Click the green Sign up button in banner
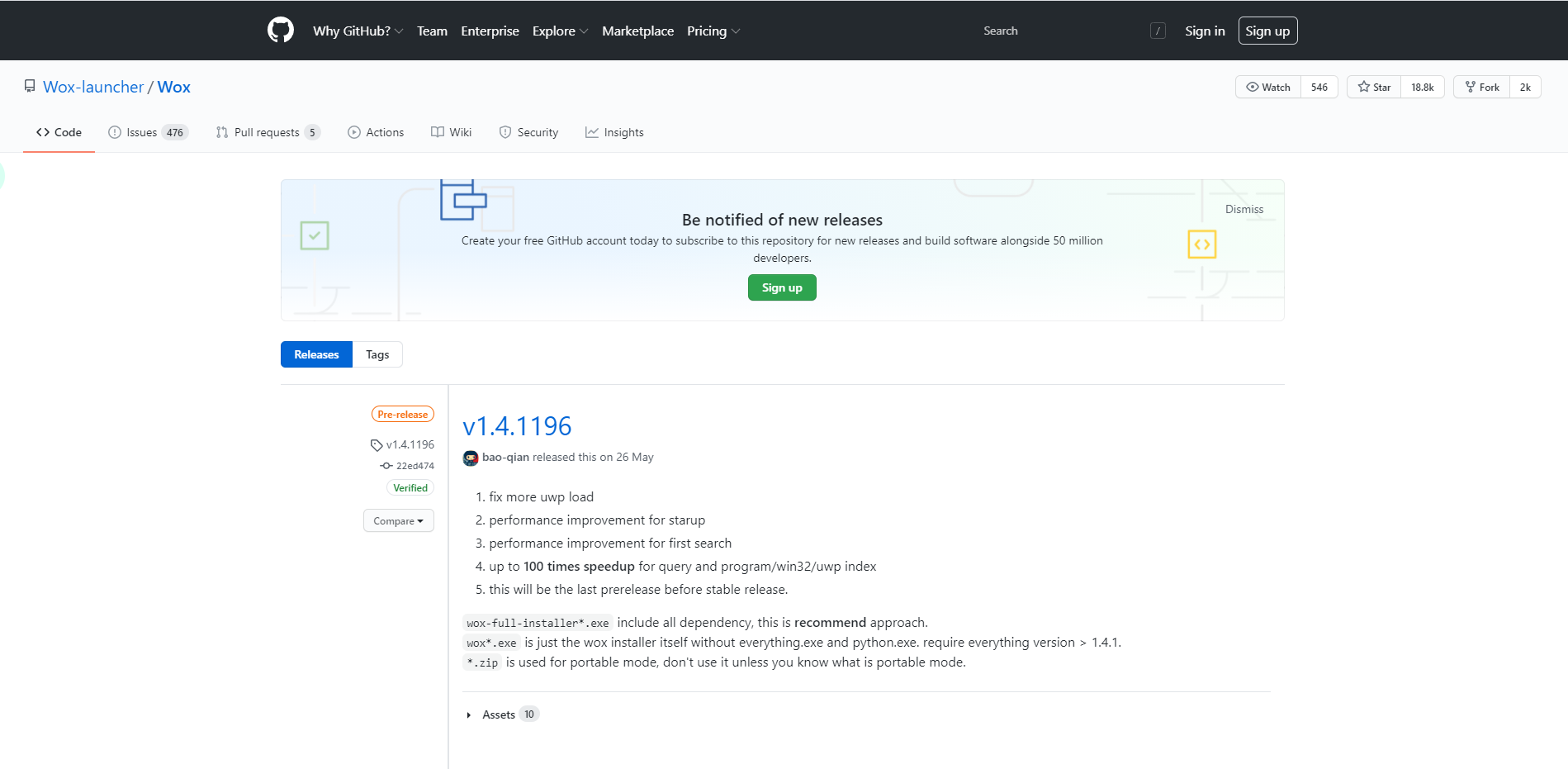This screenshot has height=769, width=1568. click(782, 287)
